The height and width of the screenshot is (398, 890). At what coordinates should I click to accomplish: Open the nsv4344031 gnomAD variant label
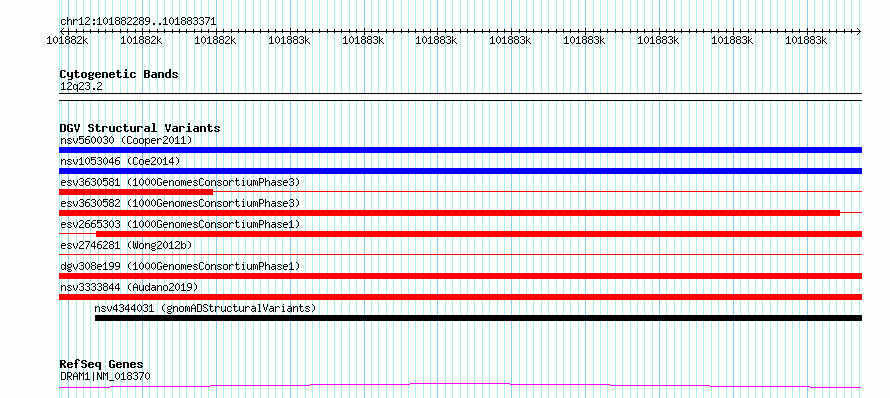pyautogui.click(x=205, y=308)
